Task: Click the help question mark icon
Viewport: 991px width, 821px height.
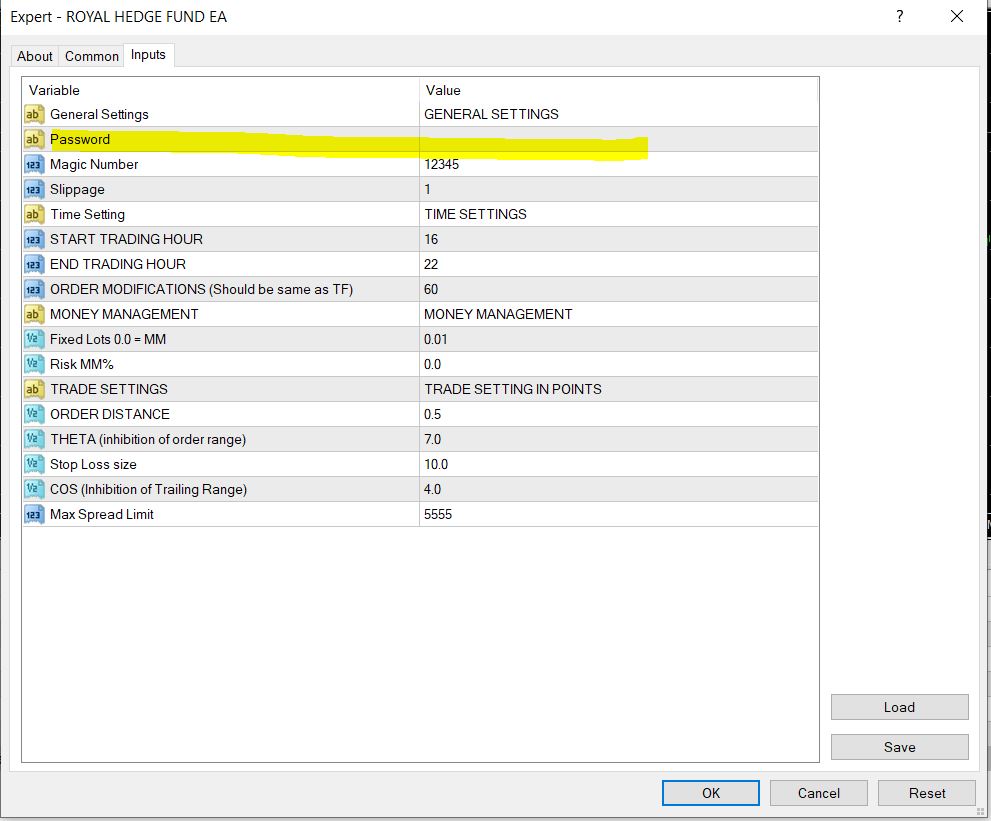Action: (899, 16)
